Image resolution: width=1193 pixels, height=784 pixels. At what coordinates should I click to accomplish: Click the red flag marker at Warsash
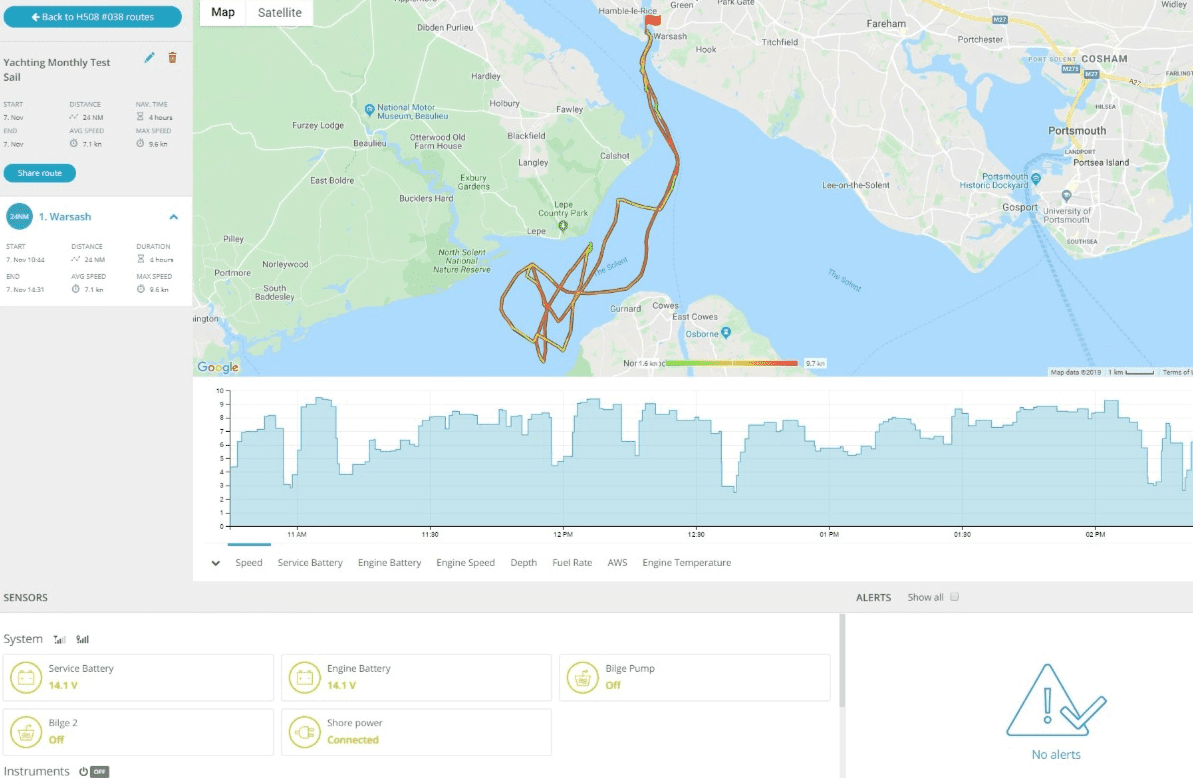click(x=653, y=21)
